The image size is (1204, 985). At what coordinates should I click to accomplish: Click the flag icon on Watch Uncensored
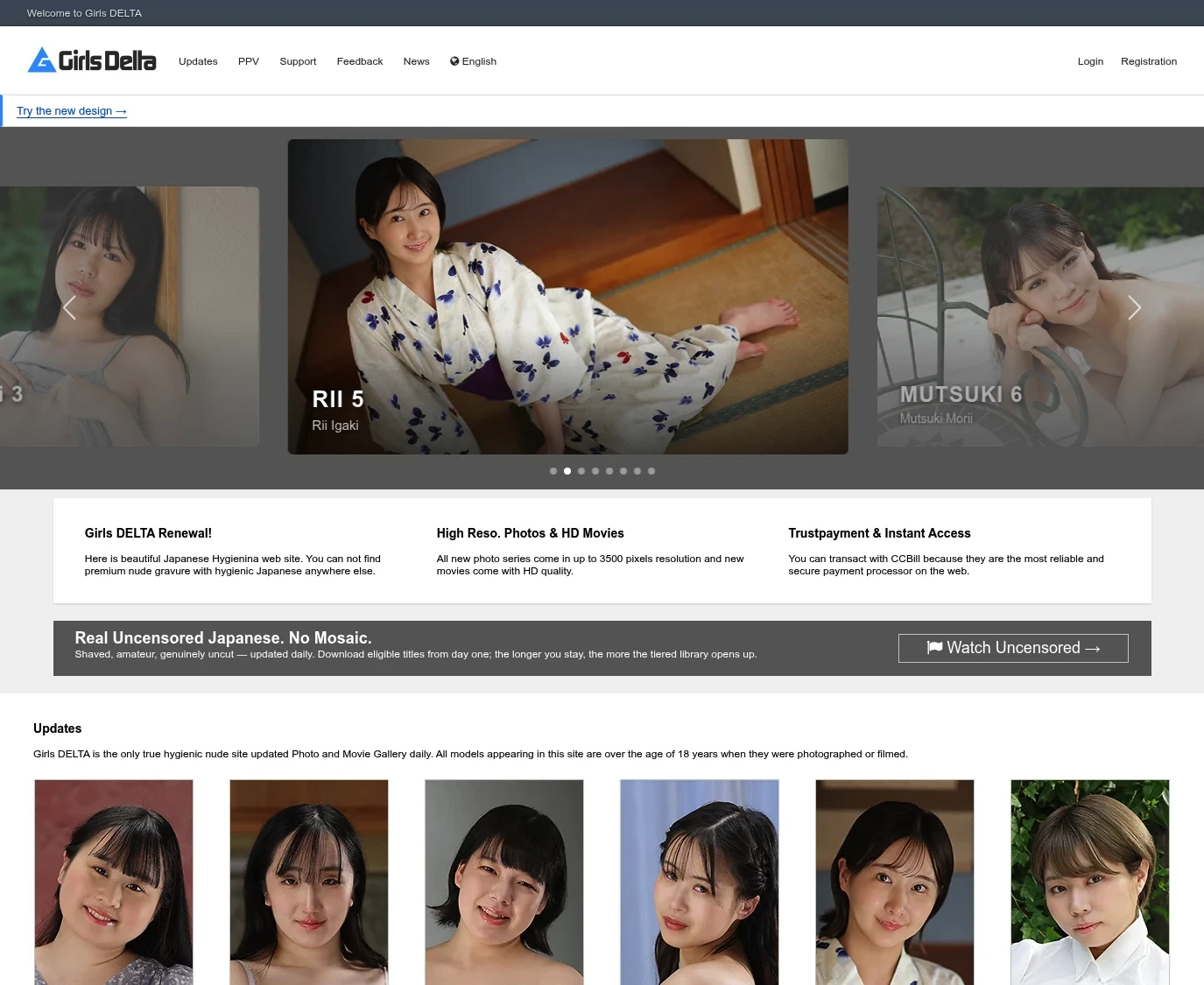coord(934,647)
